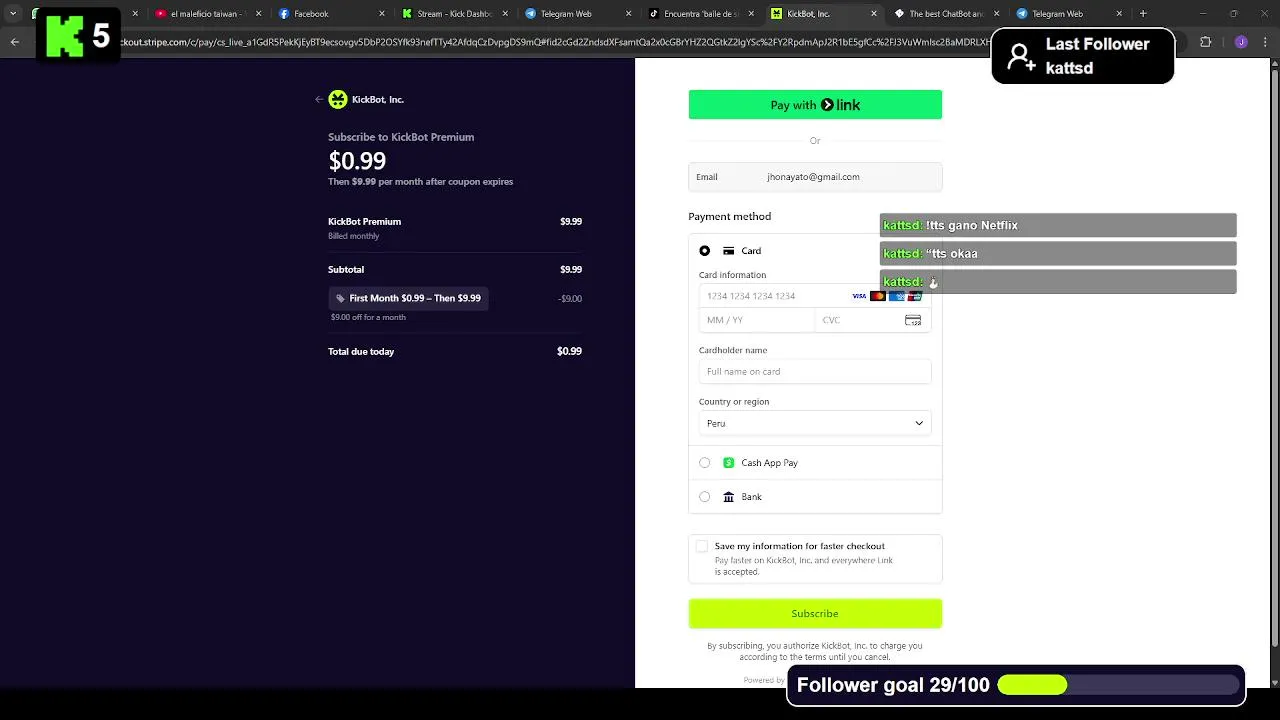Close the Facebook tab
This screenshot has width=1280, height=720.
point(381,14)
